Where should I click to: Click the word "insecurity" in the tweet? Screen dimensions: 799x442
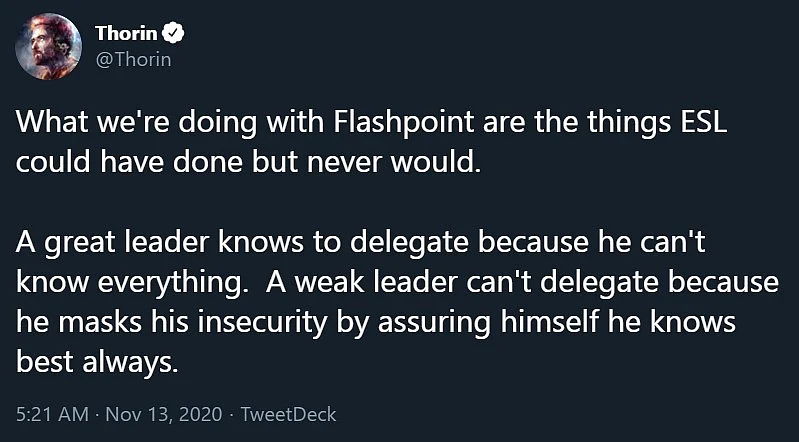[x=261, y=324]
